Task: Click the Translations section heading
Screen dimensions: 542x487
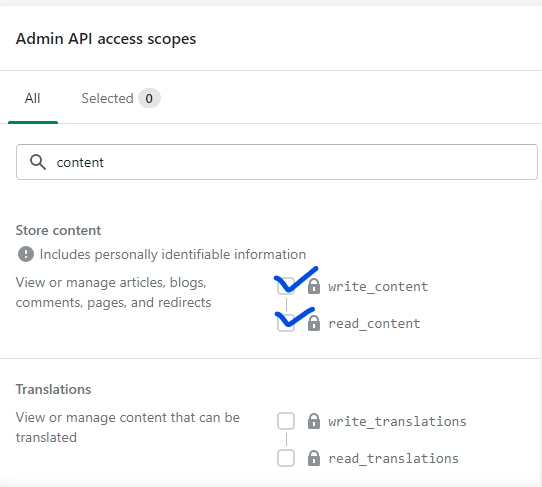Action: [x=54, y=390]
